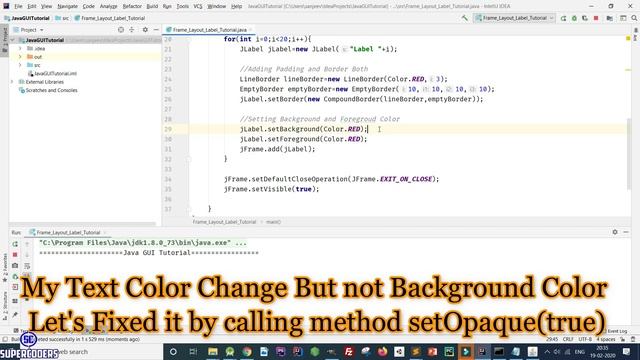
Task: Toggle soft-wrap in Run console
Action: 27,266
